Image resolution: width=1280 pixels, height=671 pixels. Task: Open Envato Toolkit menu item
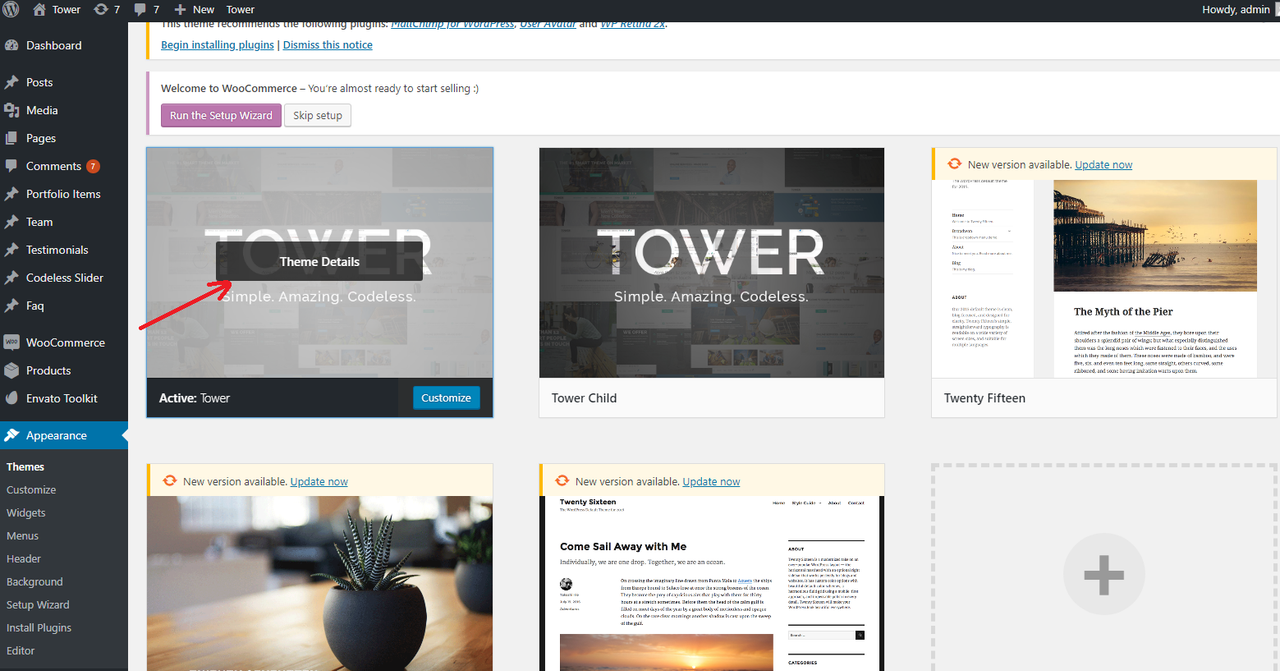click(64, 398)
